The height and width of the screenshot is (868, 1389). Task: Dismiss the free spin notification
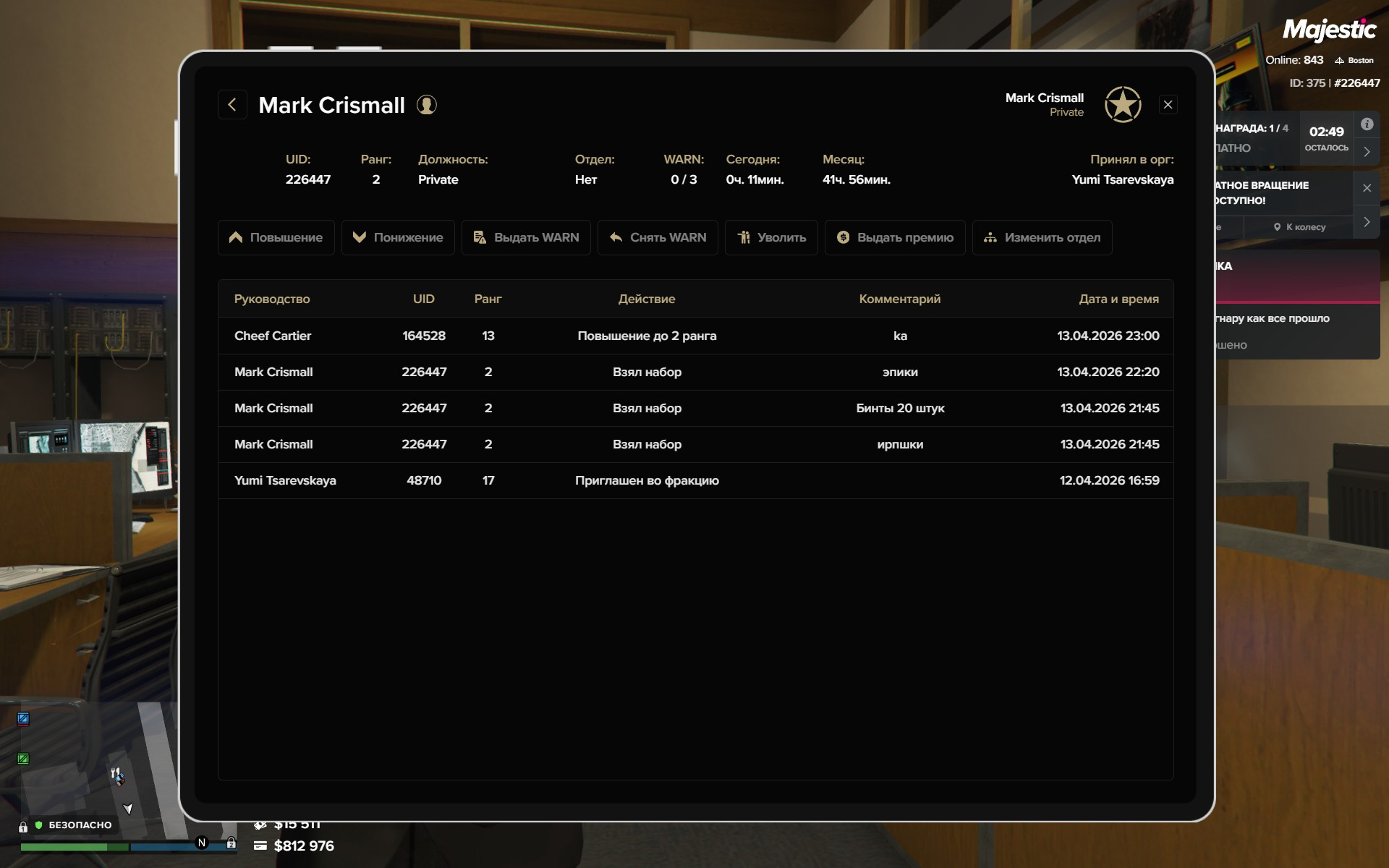(1367, 188)
